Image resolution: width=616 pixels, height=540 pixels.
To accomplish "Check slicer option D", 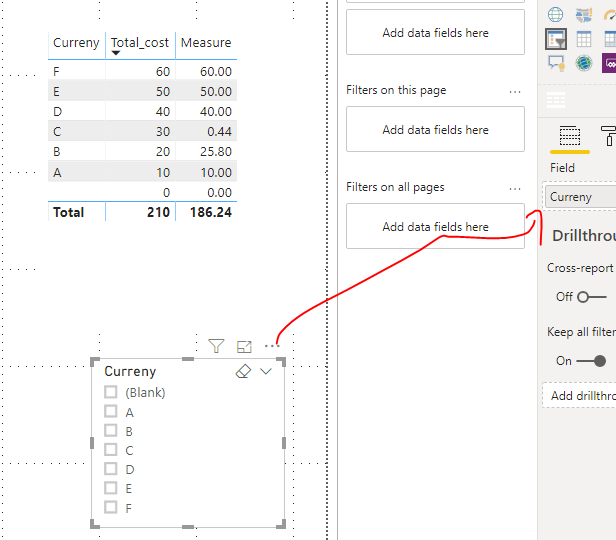I will 111,469.
